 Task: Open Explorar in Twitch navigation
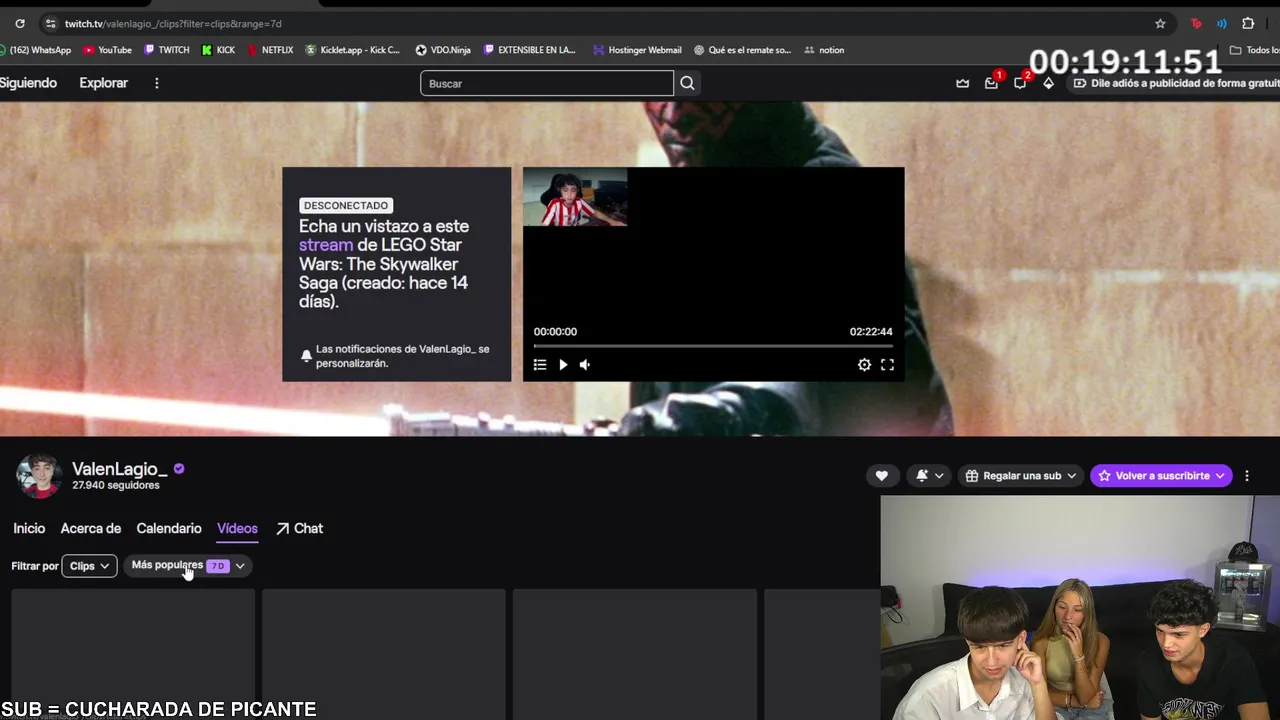(x=104, y=83)
